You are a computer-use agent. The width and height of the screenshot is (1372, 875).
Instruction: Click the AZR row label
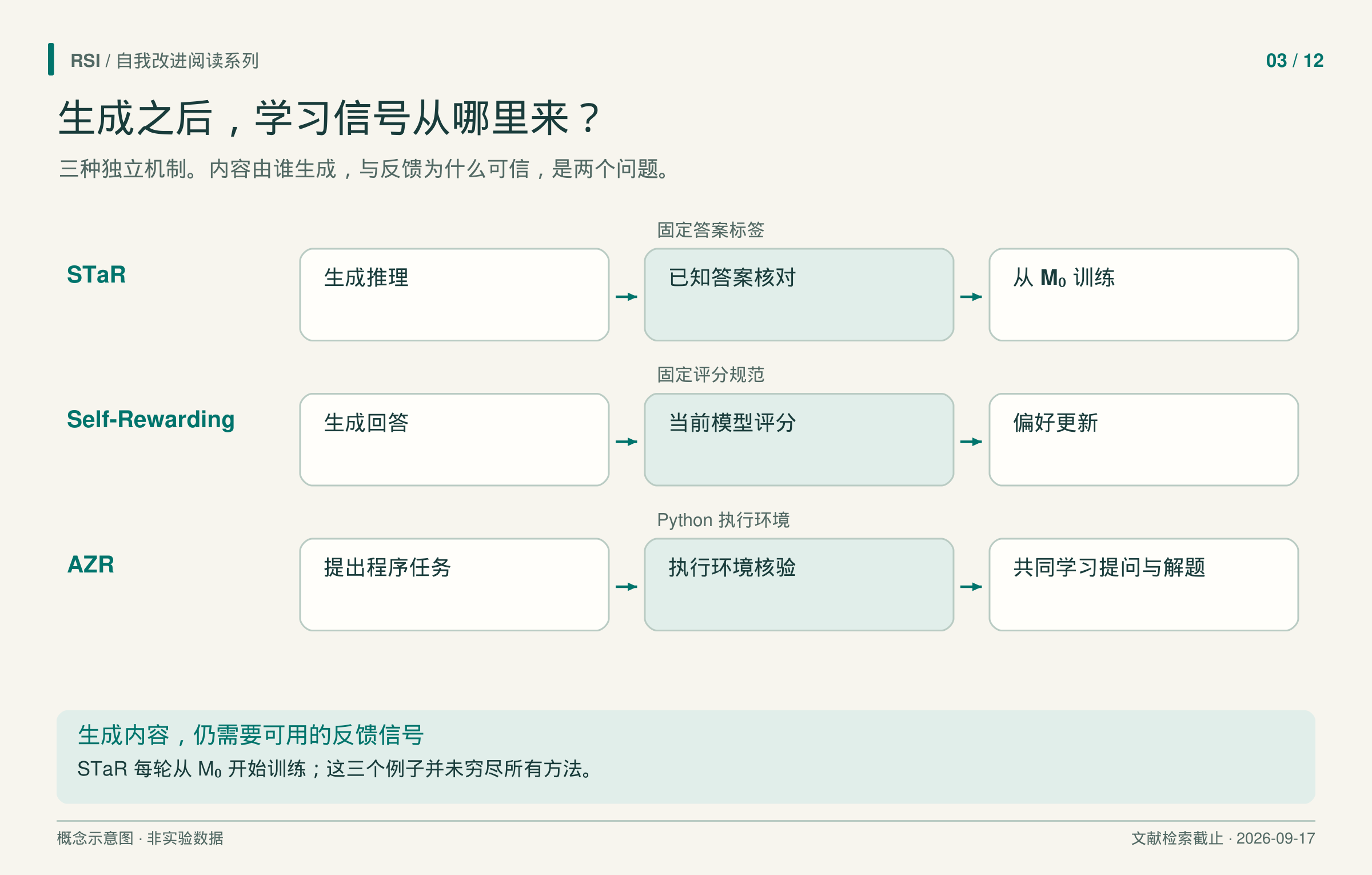tap(90, 564)
